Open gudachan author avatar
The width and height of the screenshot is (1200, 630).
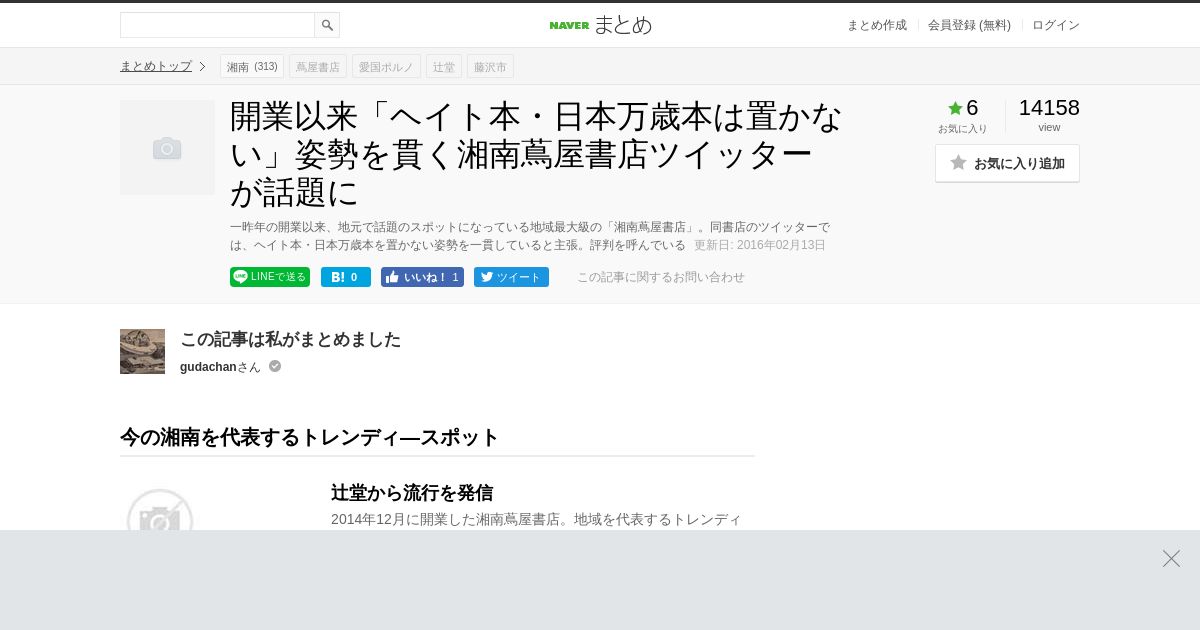tap(142, 351)
